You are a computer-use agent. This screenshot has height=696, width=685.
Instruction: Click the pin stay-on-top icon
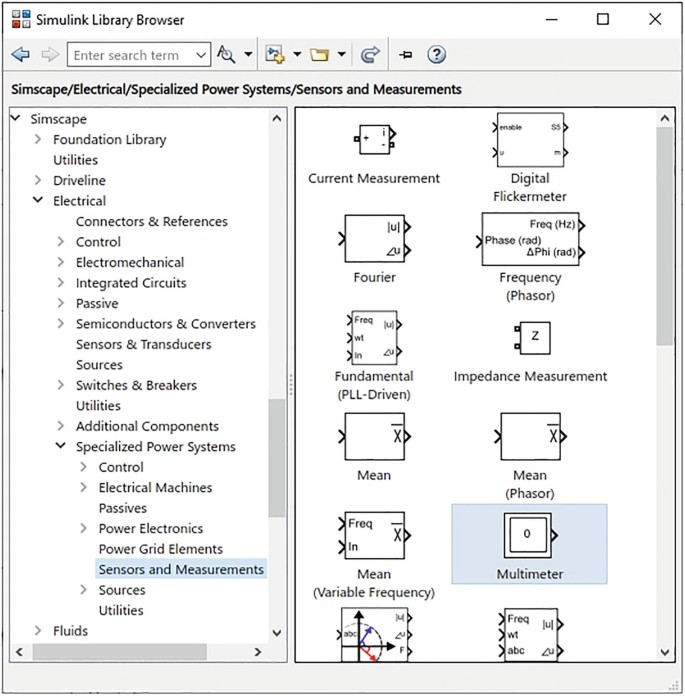point(405,55)
